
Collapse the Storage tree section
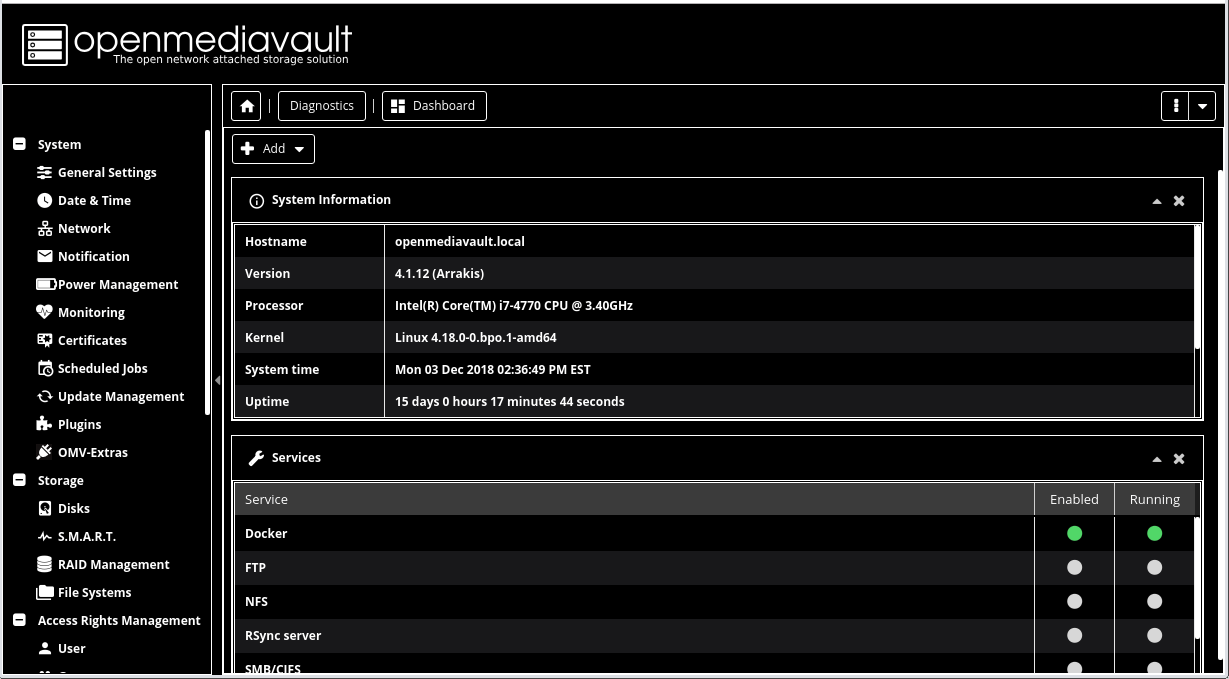click(19, 480)
